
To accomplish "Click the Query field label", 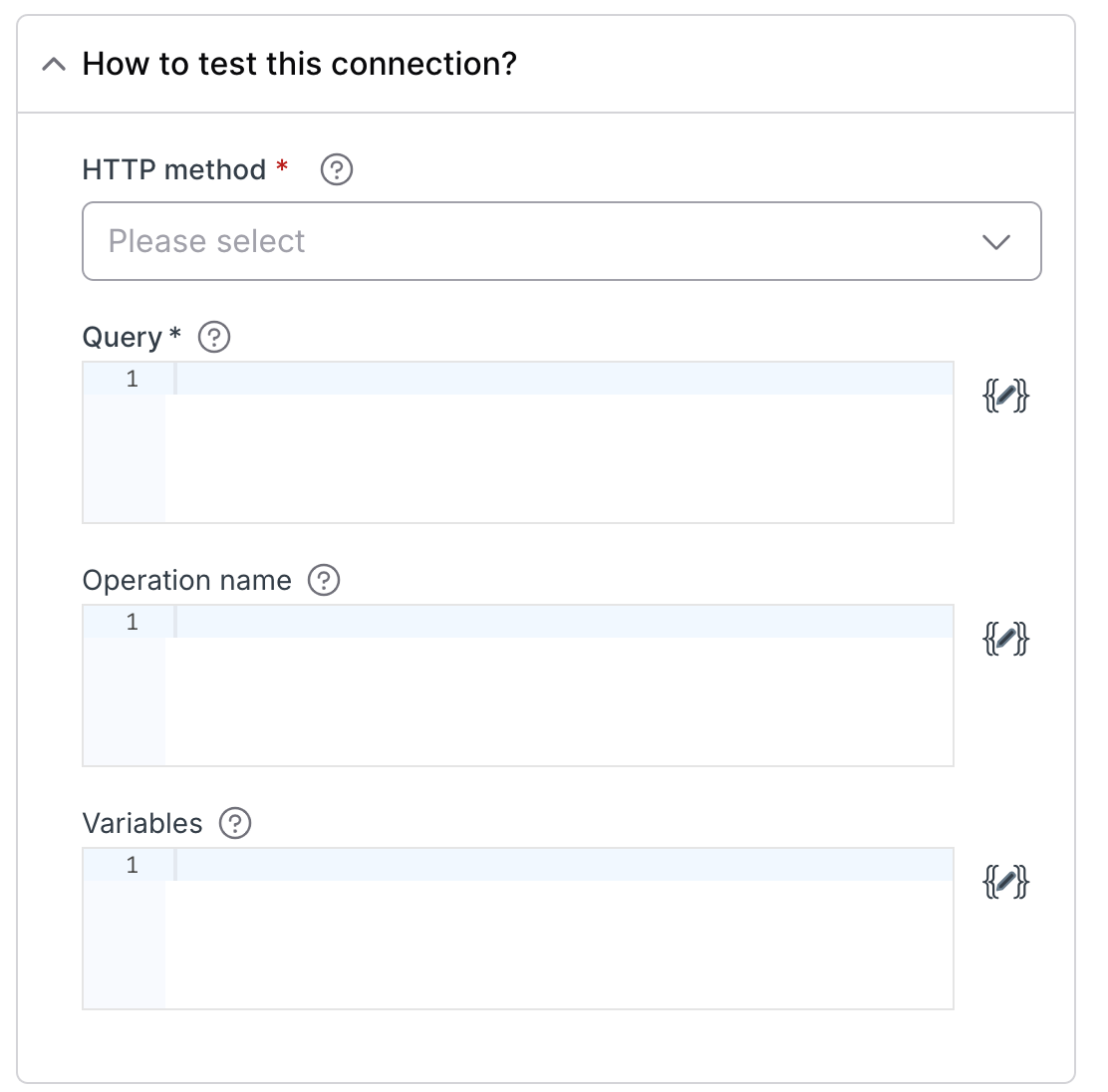I will (121, 337).
